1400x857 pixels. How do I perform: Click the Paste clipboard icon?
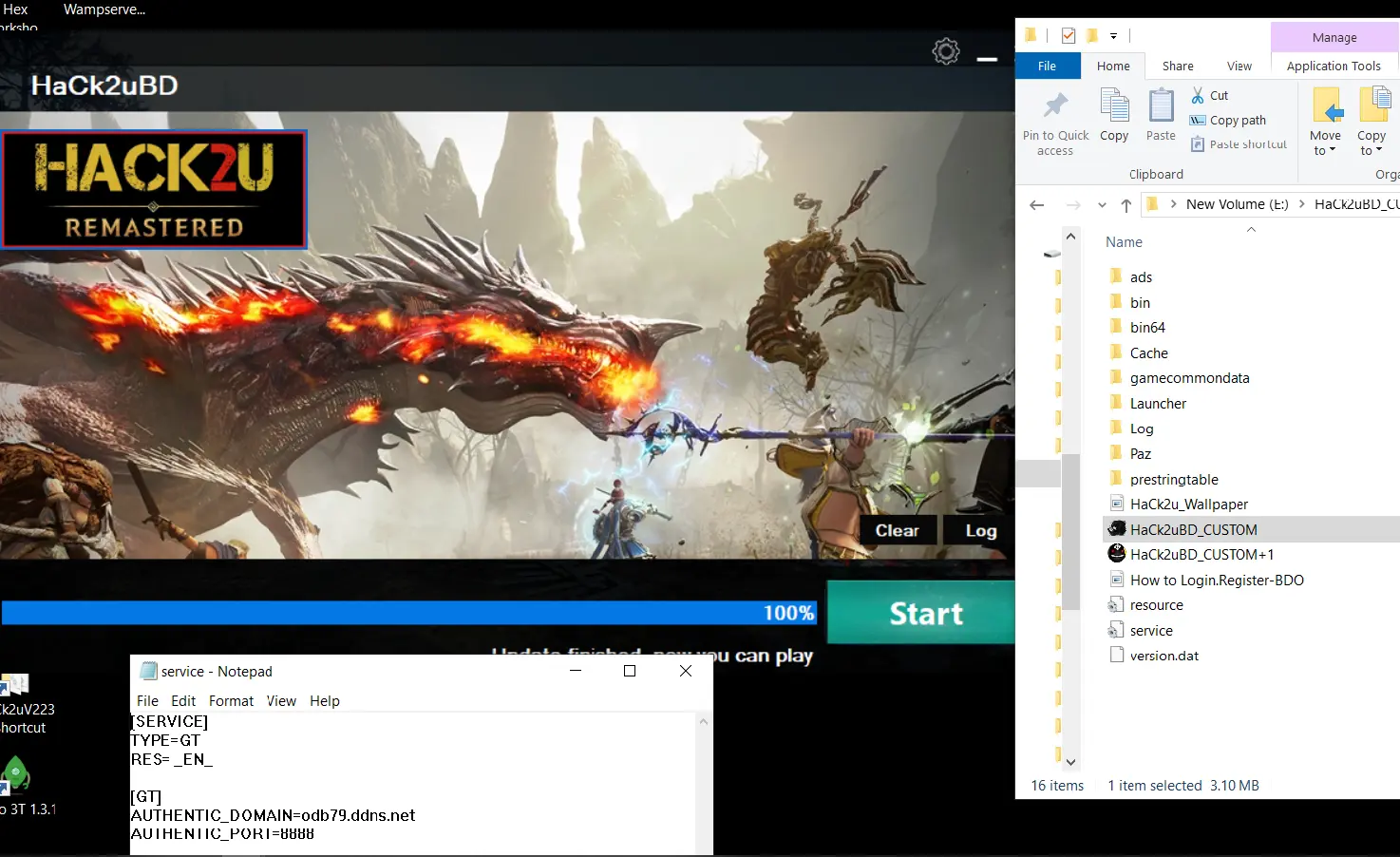point(1161,105)
